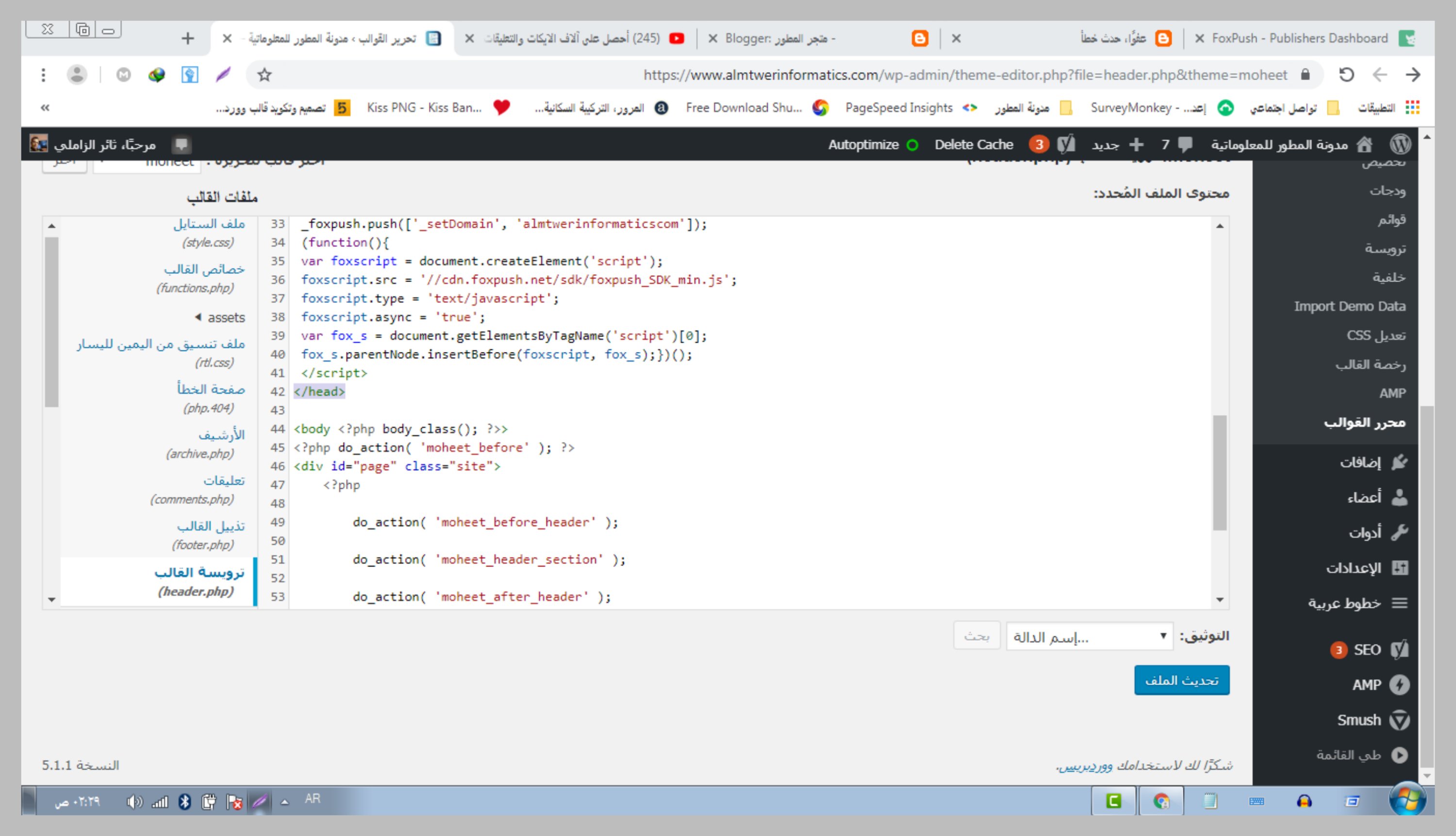The image size is (1456, 836).
Task: Open AMP lightning bolt sidebar menu
Action: tap(1380, 685)
